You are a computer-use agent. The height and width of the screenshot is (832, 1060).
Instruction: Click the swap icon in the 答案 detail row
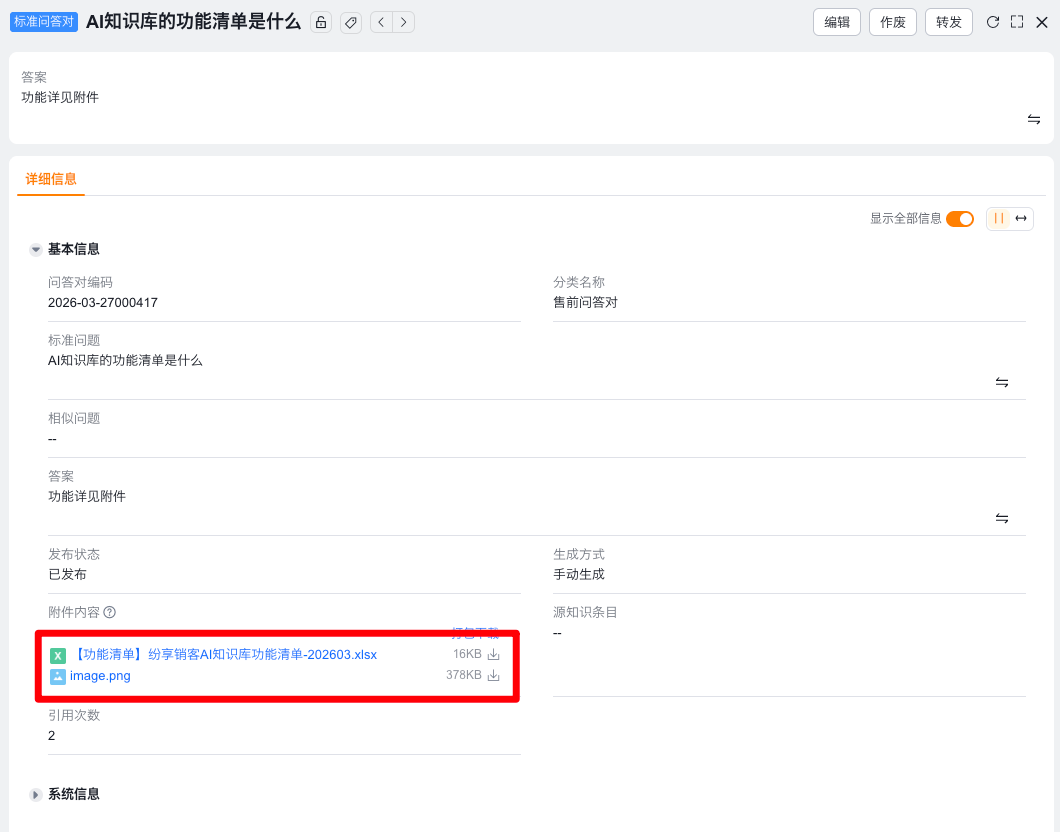1002,518
